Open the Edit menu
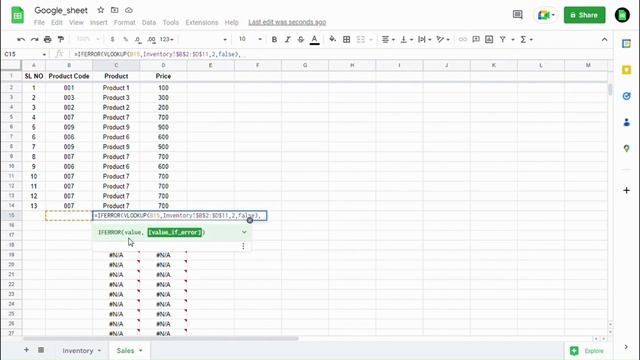Image resolution: width=640 pixels, height=360 pixels. click(57, 22)
